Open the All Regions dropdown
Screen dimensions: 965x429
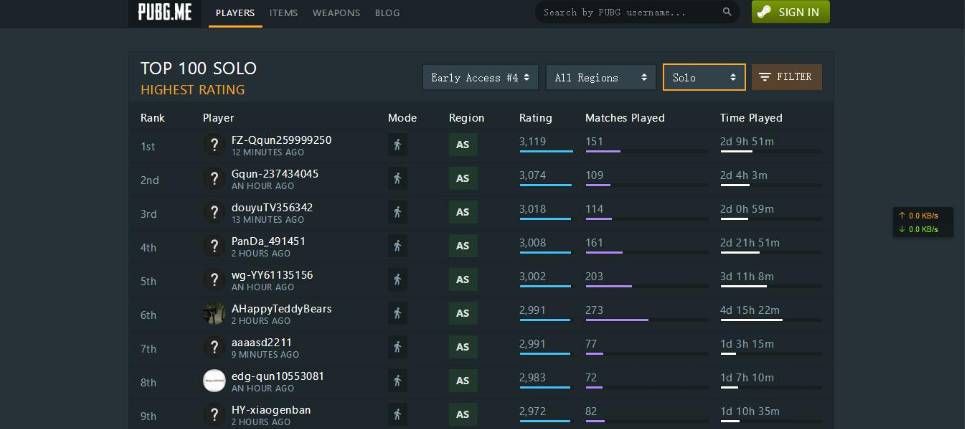click(x=601, y=78)
